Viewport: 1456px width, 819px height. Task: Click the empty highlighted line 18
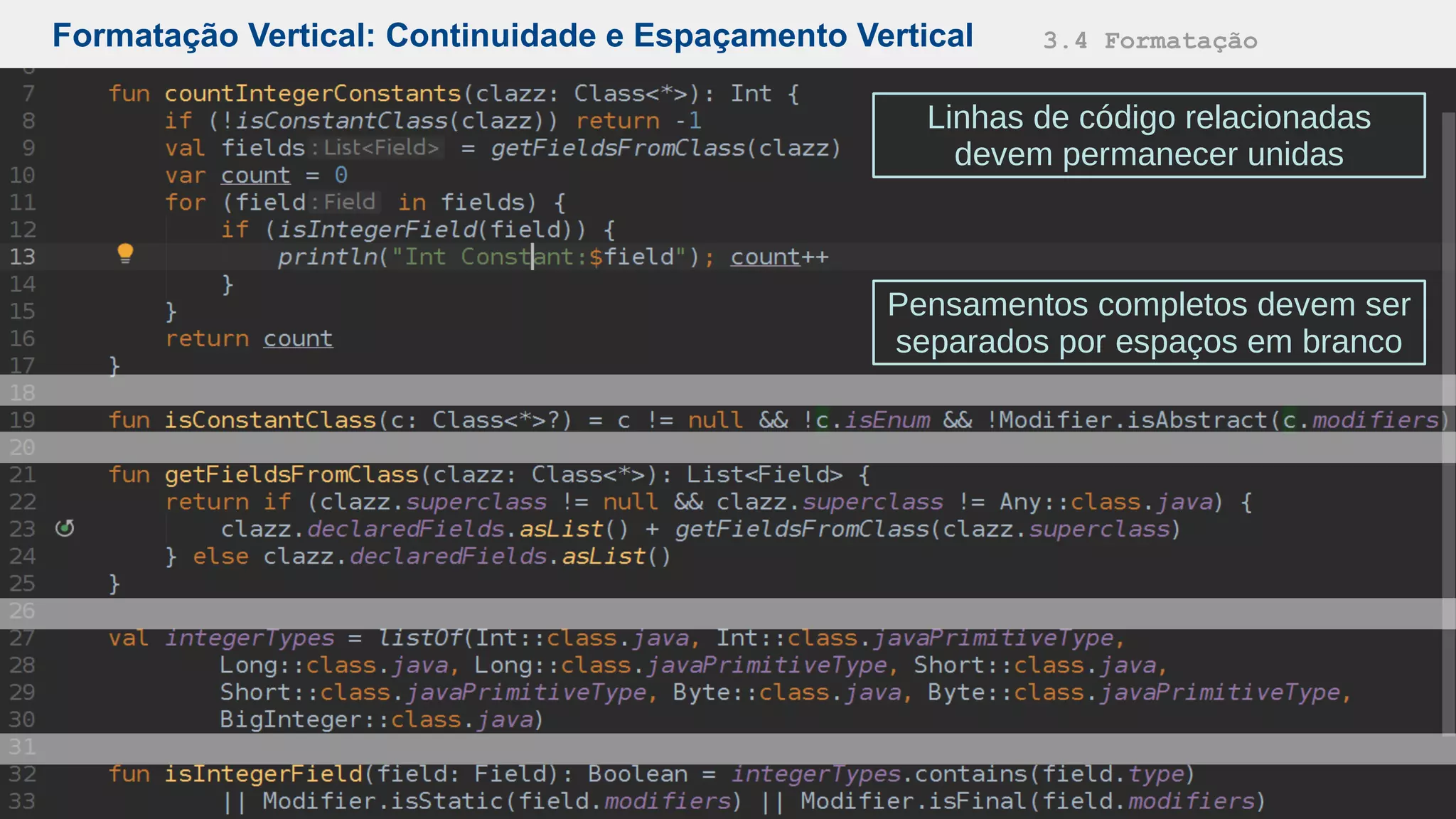pyautogui.click(x=728, y=392)
